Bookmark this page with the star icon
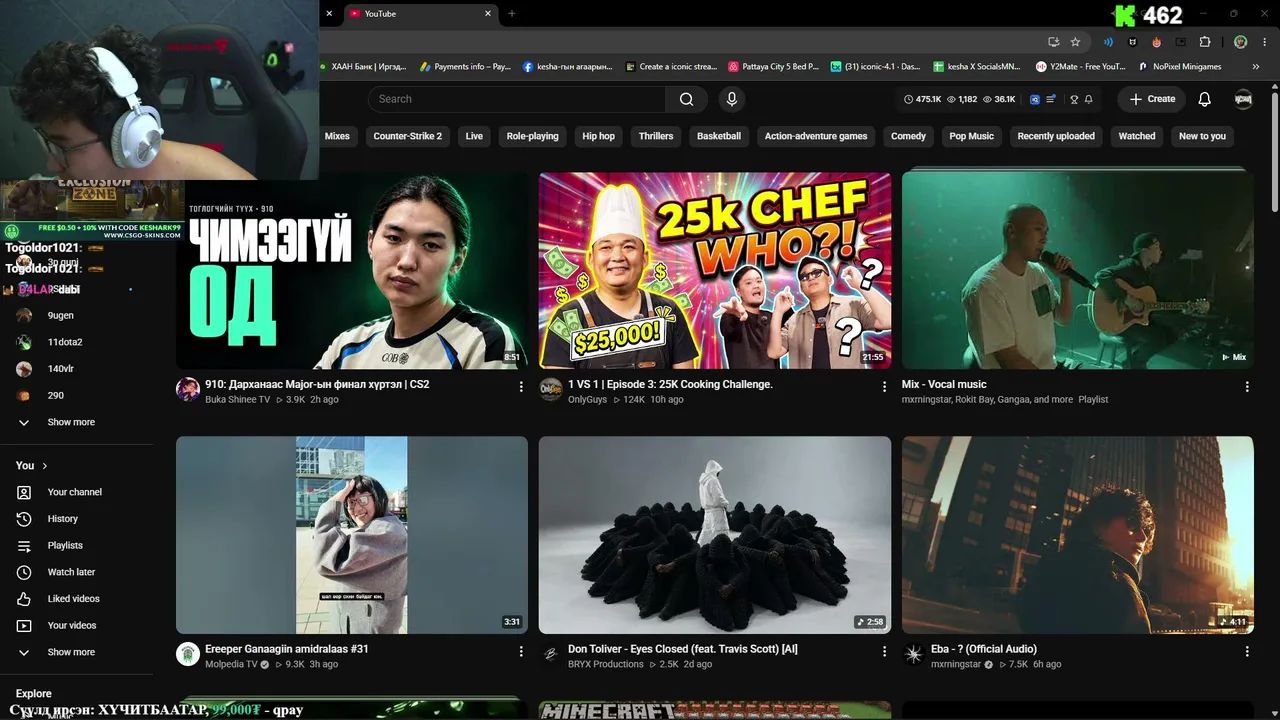 (x=1075, y=42)
